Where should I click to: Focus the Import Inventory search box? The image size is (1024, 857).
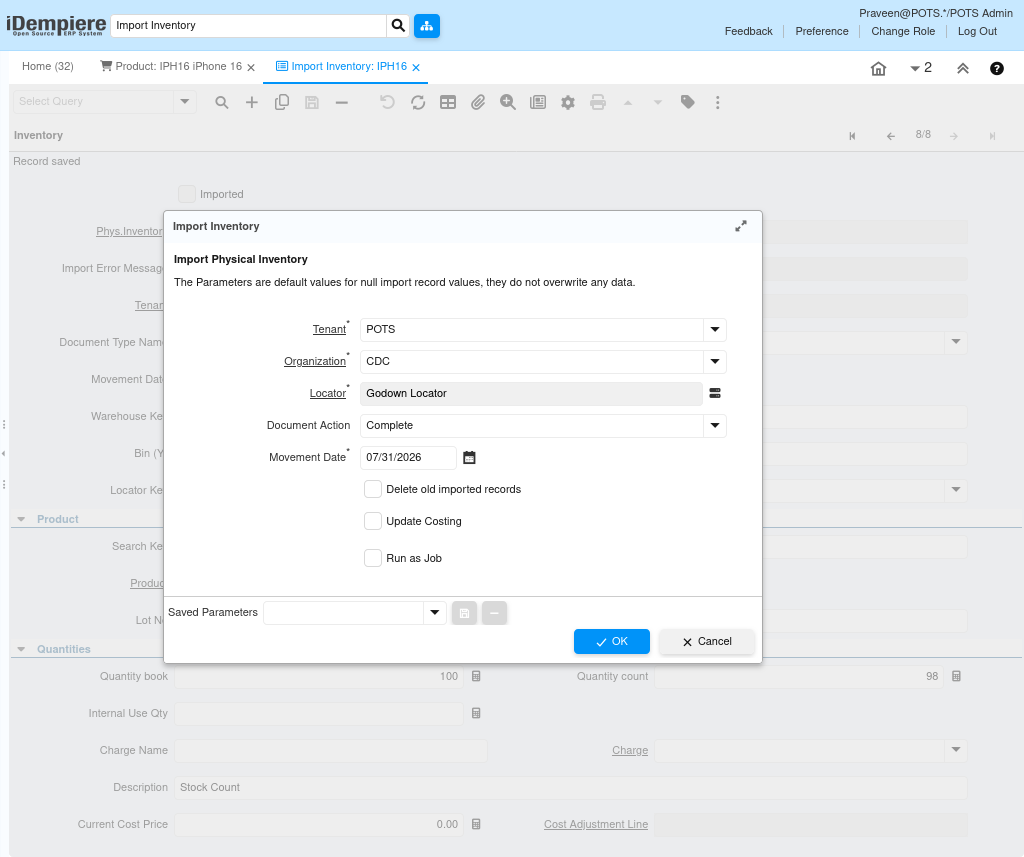pos(249,25)
